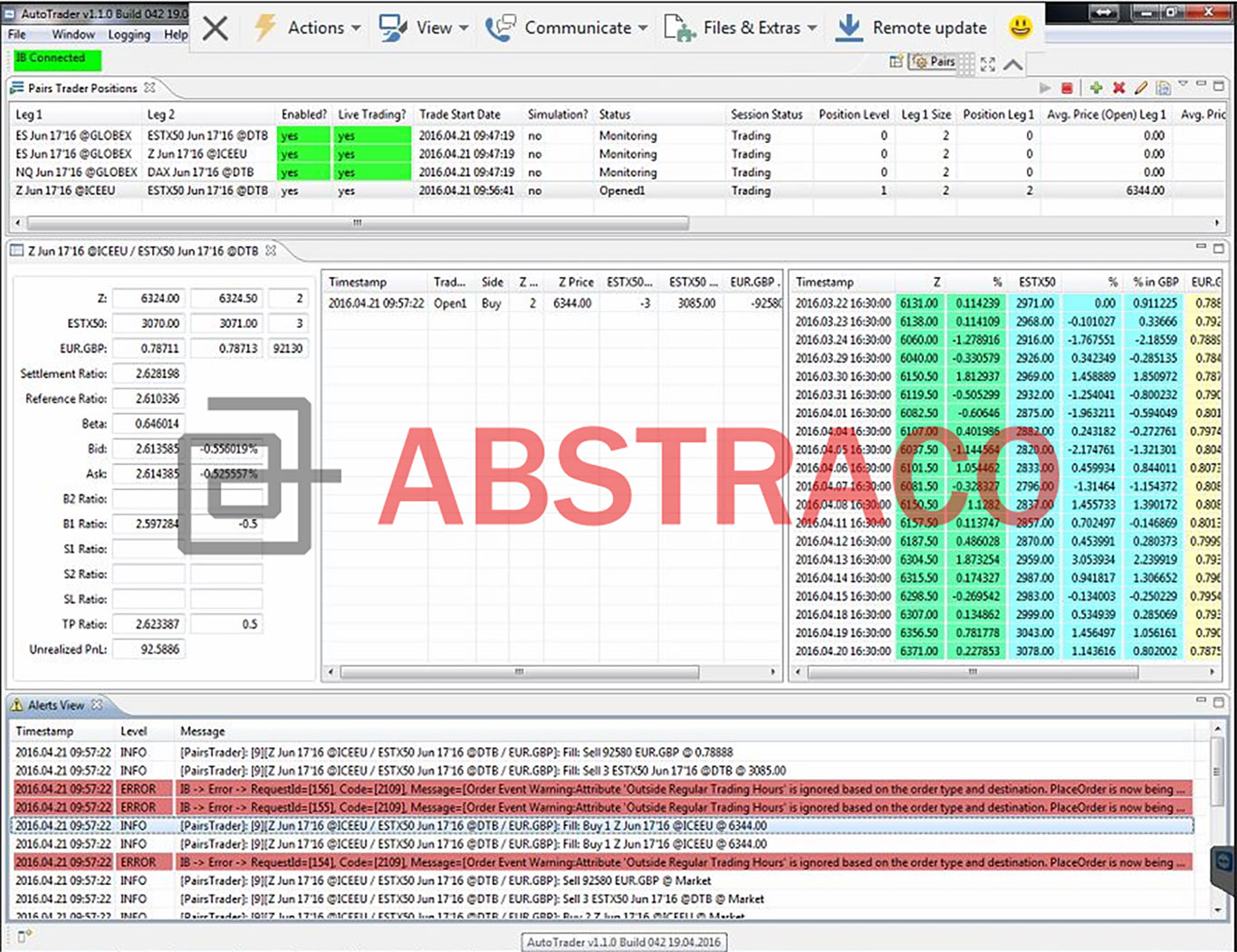Screen dimensions: 1237x952
Task: Click the AutoTrader build label at bottom
Action: click(624, 942)
